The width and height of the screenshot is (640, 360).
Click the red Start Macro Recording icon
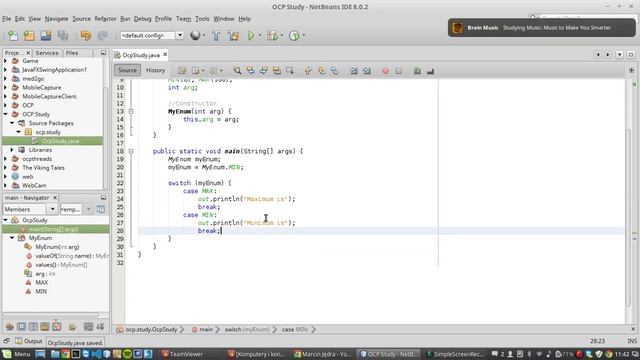coord(385,71)
